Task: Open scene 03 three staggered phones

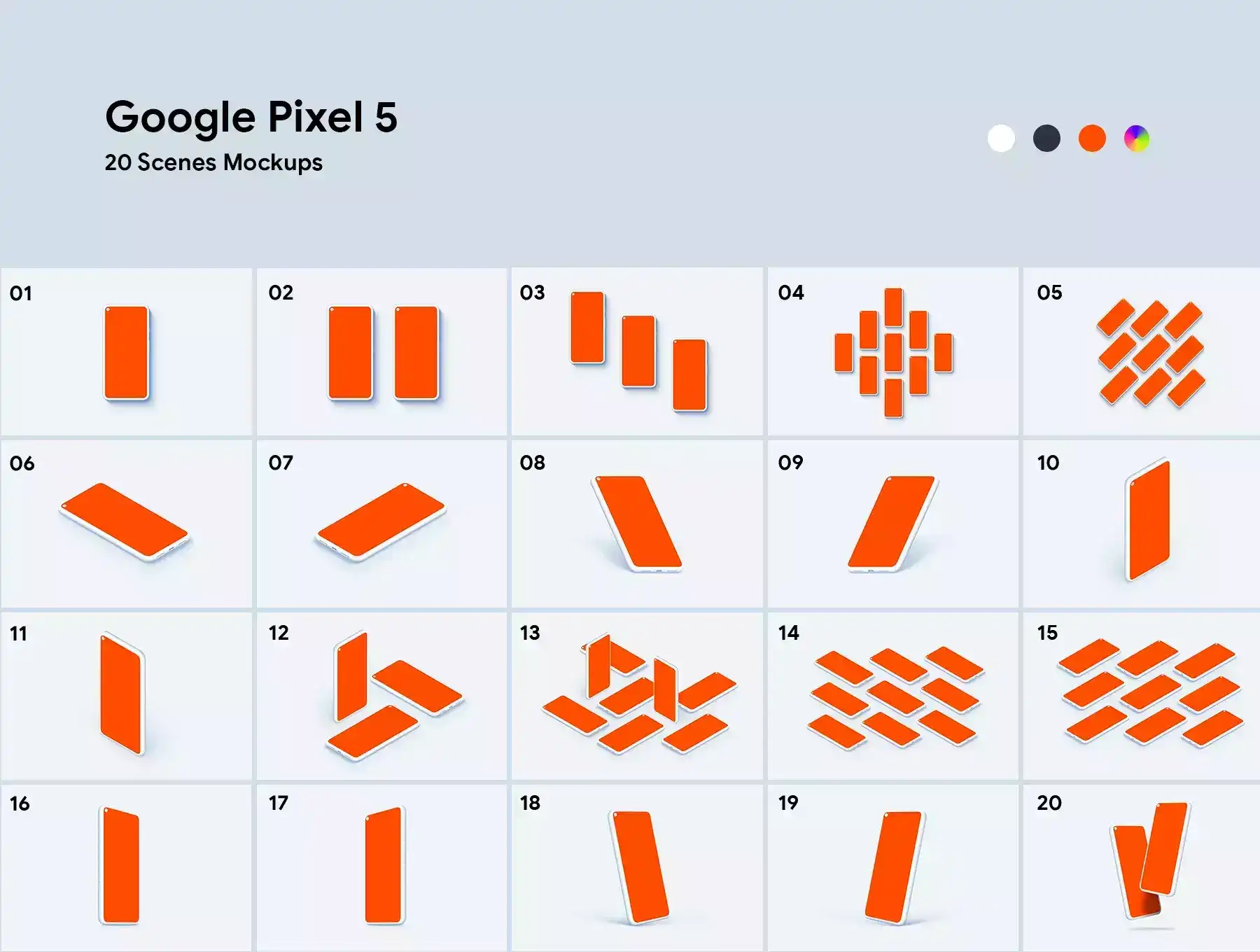Action: (x=637, y=351)
